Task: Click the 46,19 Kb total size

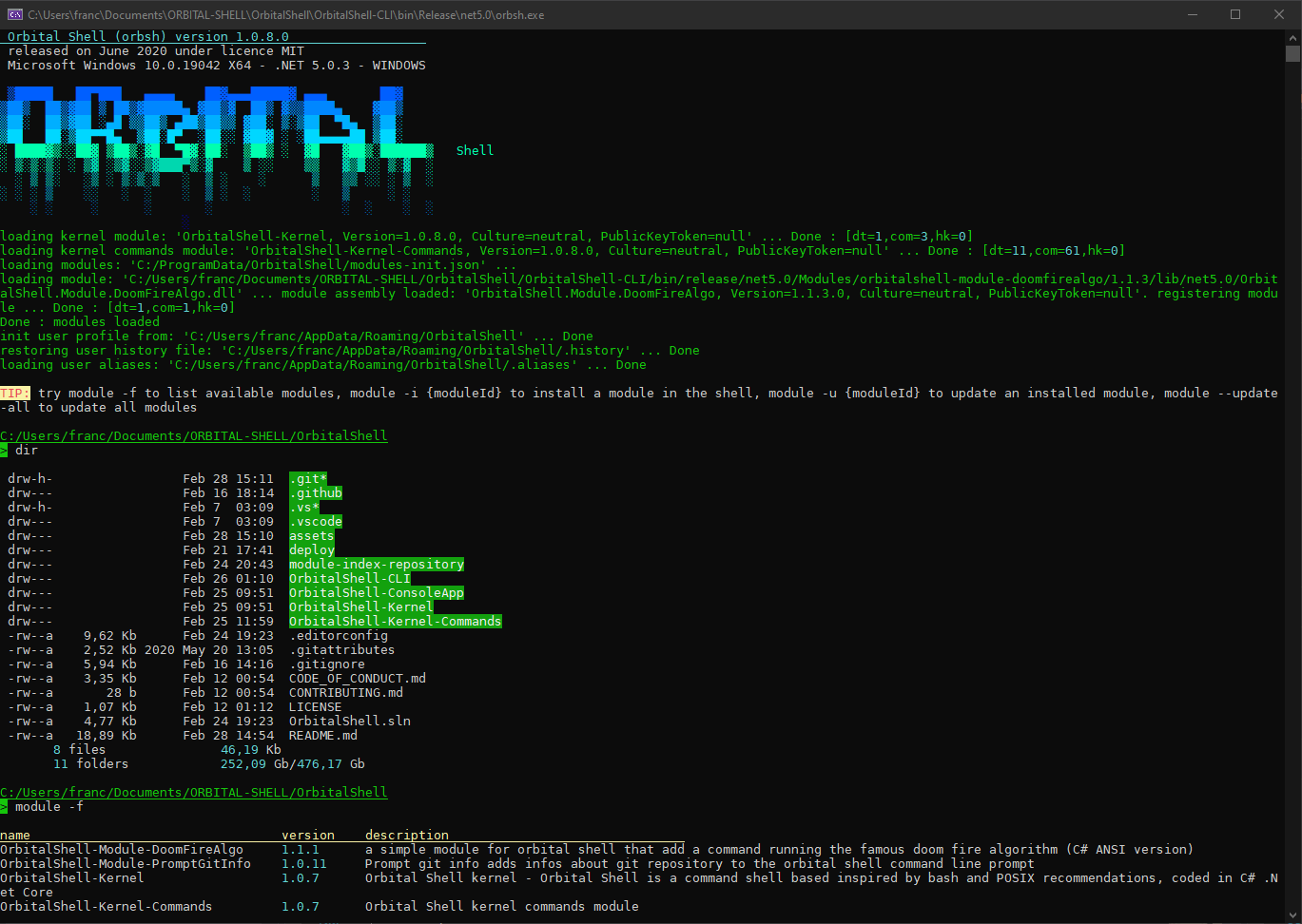Action: [251, 749]
